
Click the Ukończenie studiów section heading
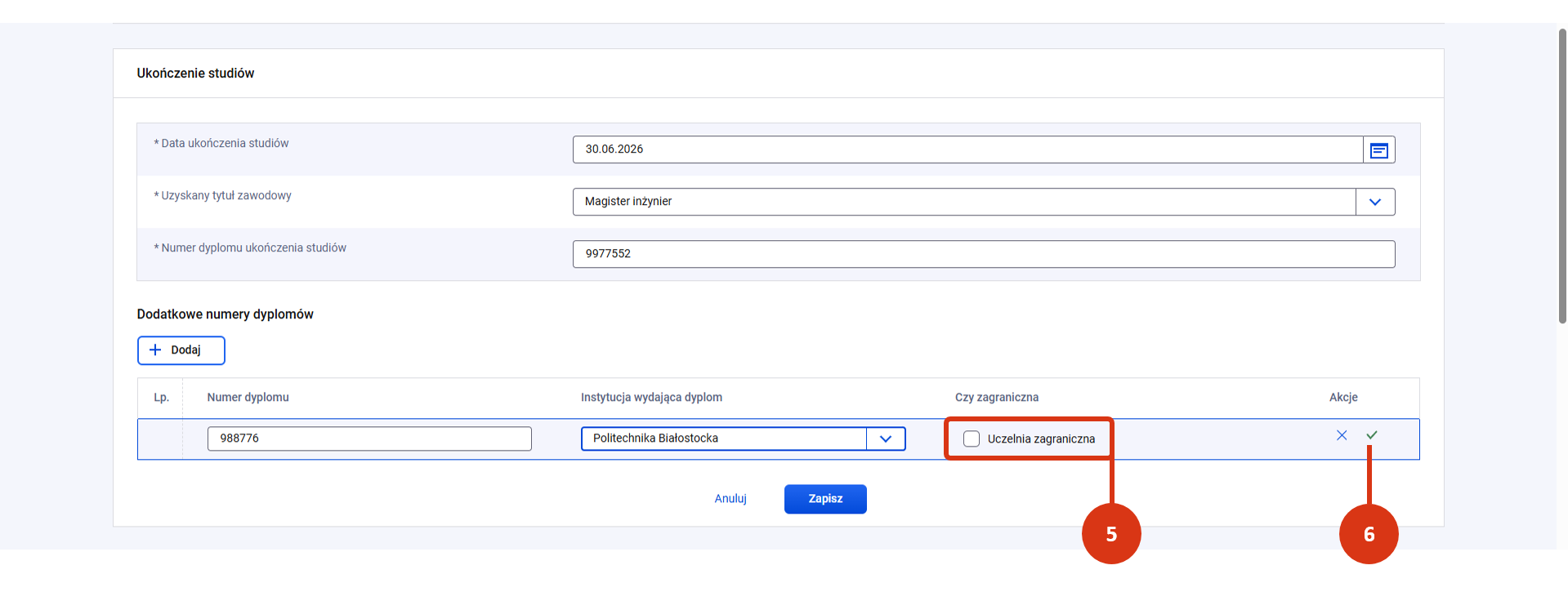point(196,73)
